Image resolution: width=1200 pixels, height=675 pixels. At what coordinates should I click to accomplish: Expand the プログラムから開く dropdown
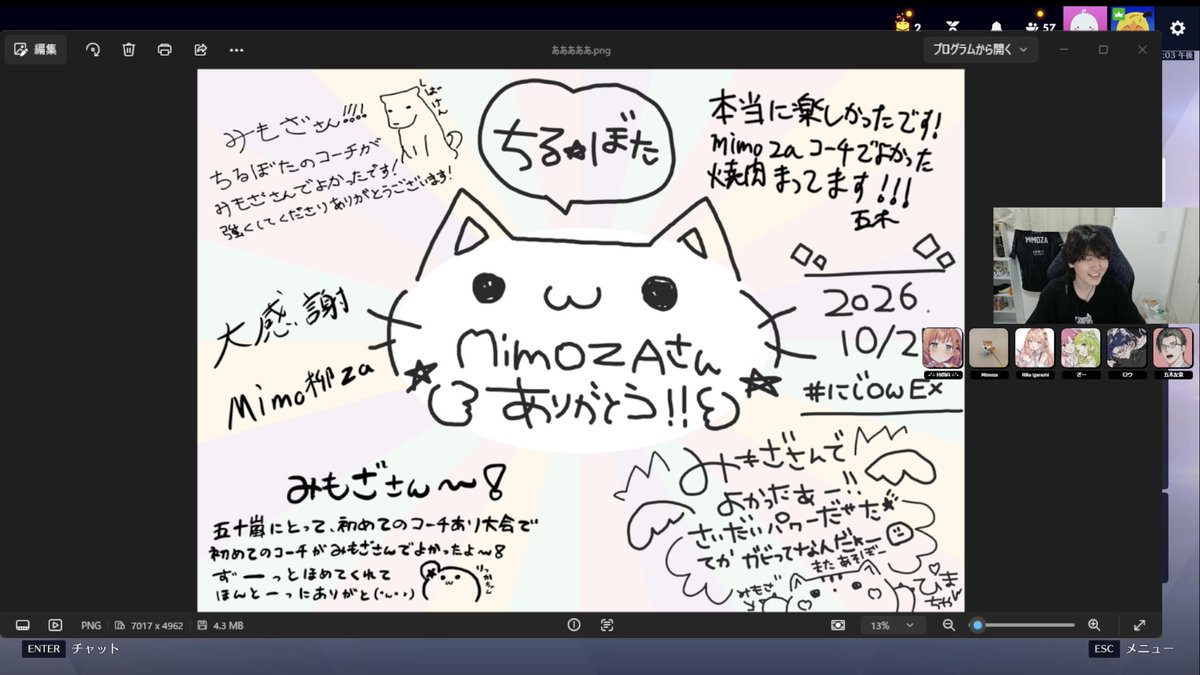[x=980, y=49]
